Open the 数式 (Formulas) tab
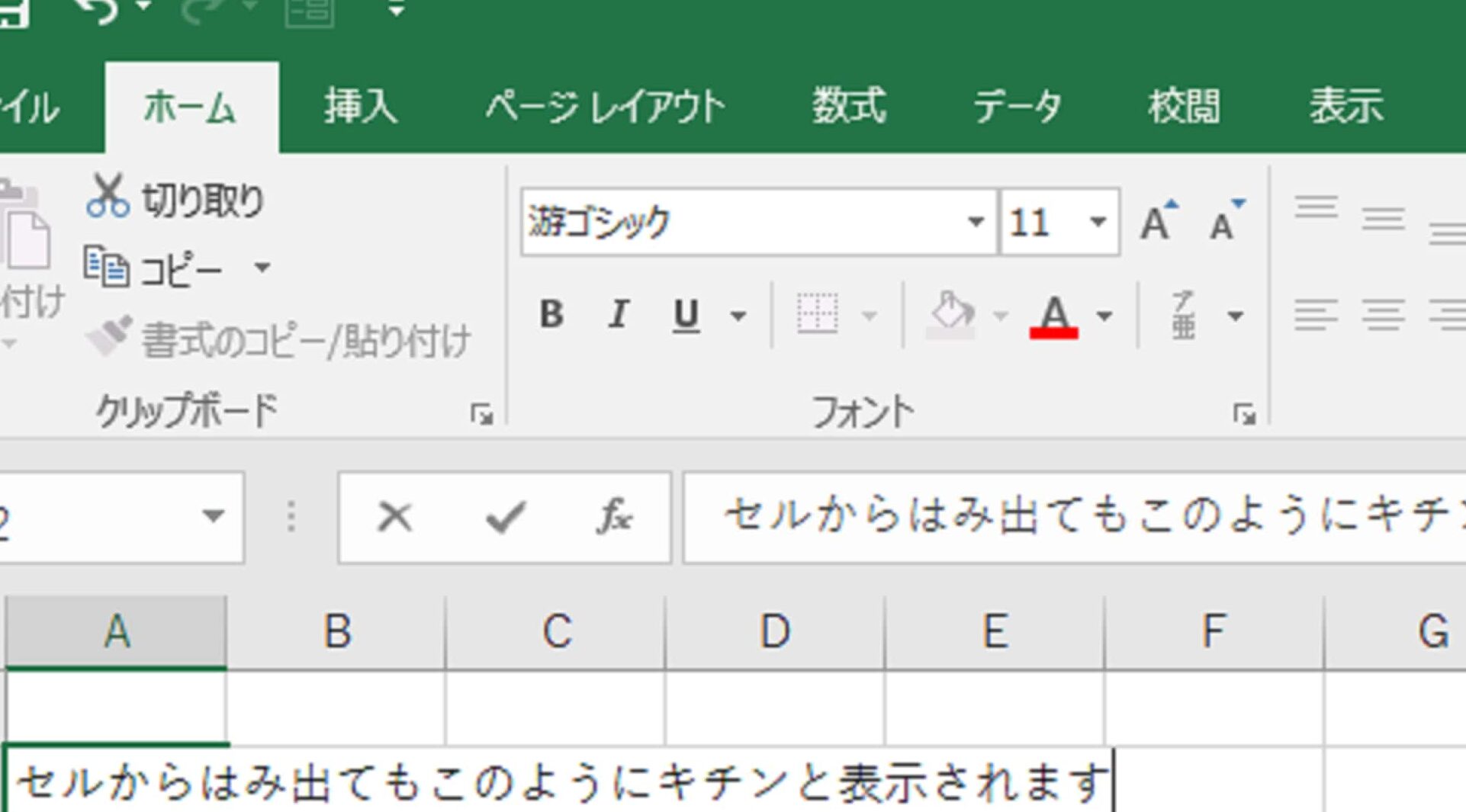Screen dimensions: 1466x812 pos(848,107)
